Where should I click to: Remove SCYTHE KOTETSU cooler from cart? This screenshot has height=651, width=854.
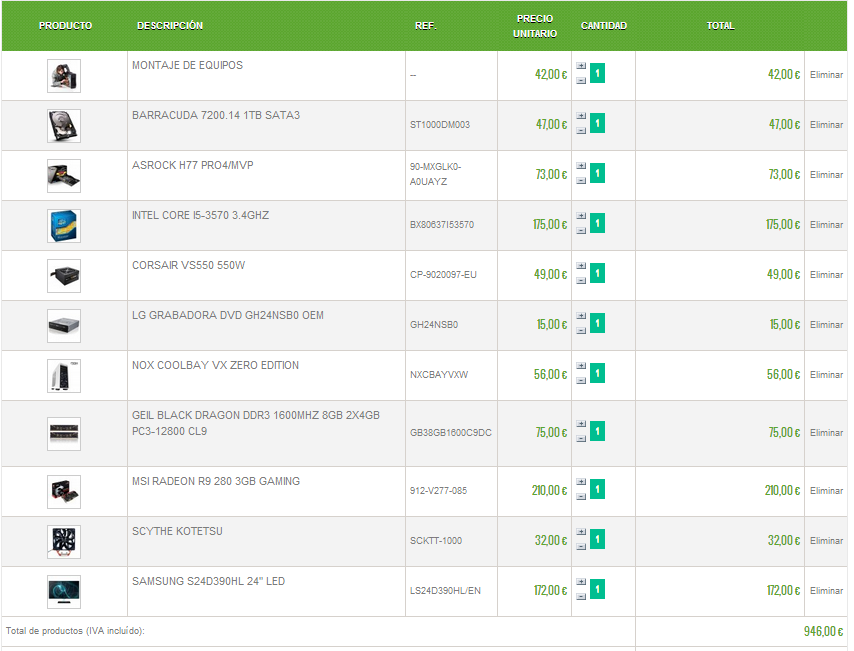pos(826,542)
